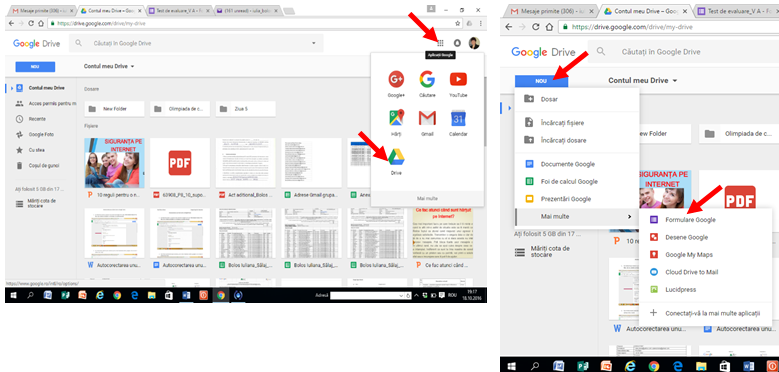Open Drive from the apps panel
Screen dimensions: 779x372
click(x=396, y=161)
